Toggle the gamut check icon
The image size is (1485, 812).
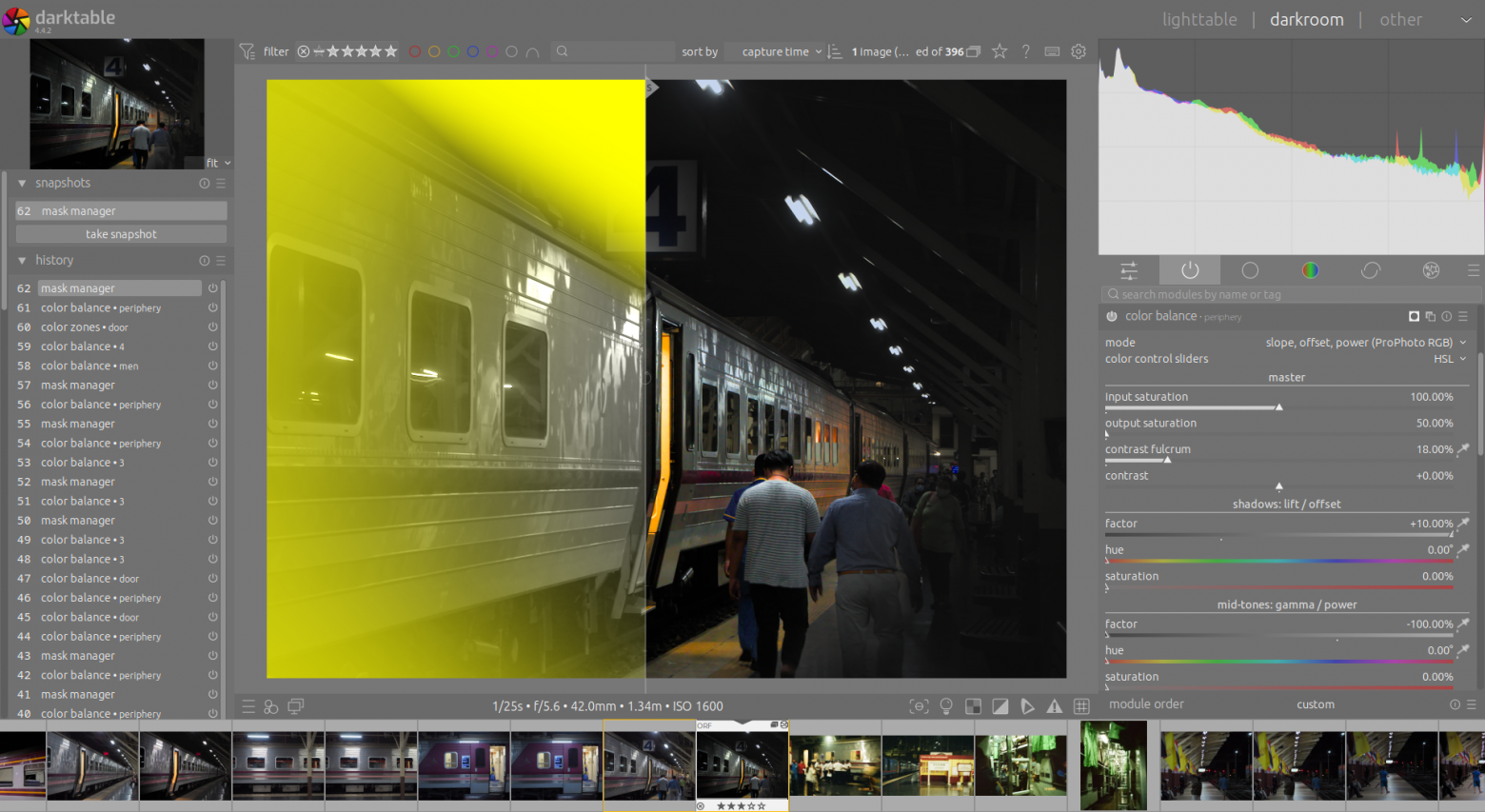pyautogui.click(x=1027, y=706)
